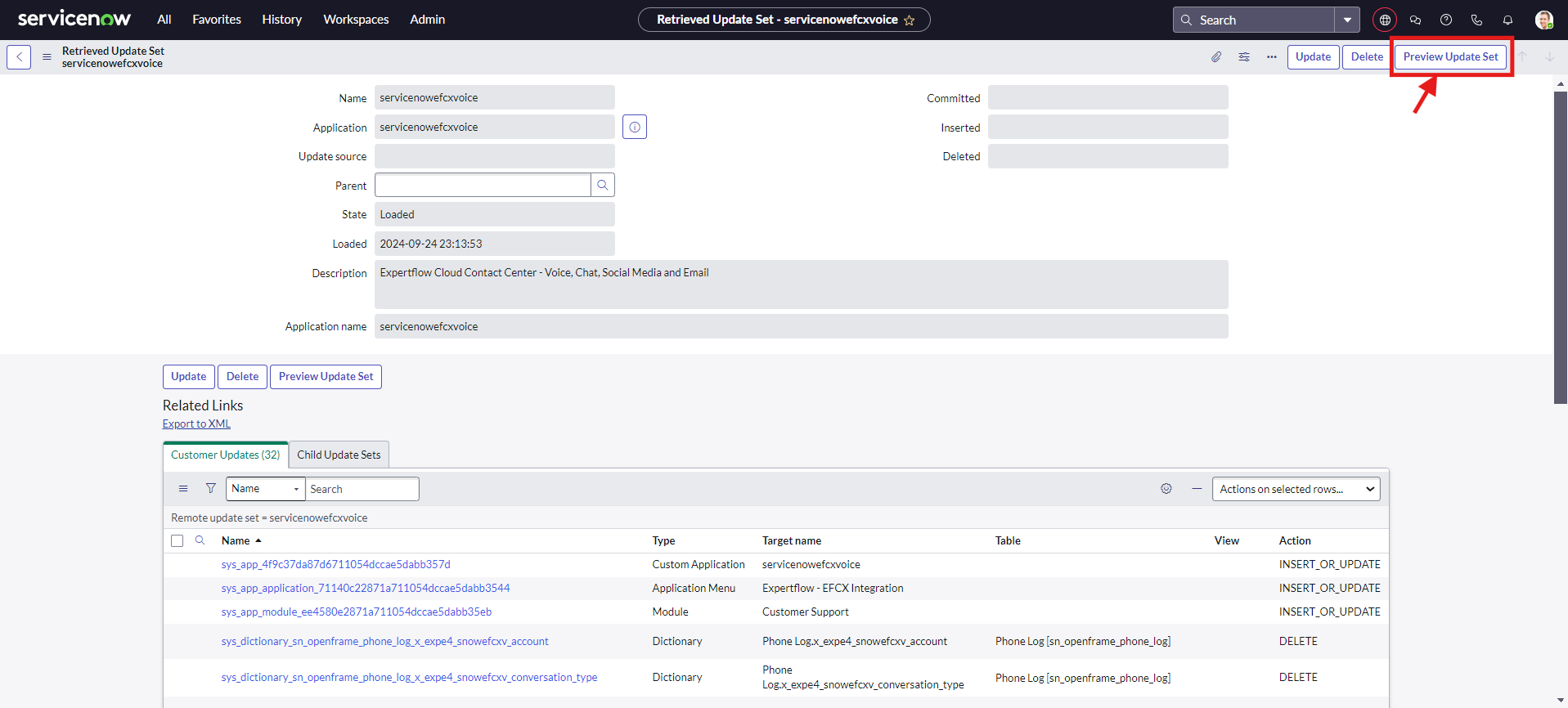
Task: Click the Application info icon
Action: pyautogui.click(x=635, y=128)
